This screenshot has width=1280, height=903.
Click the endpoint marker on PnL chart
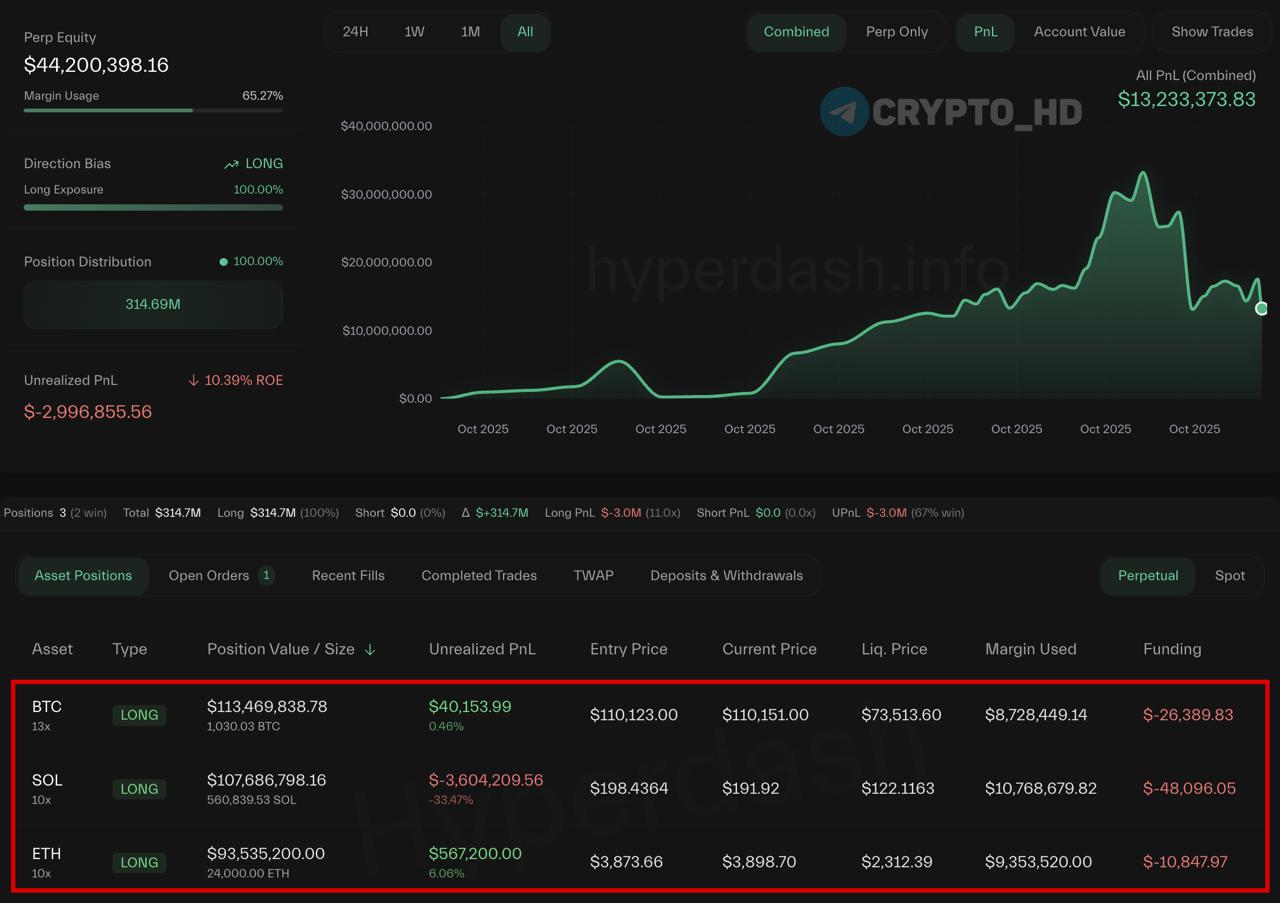pos(1261,308)
